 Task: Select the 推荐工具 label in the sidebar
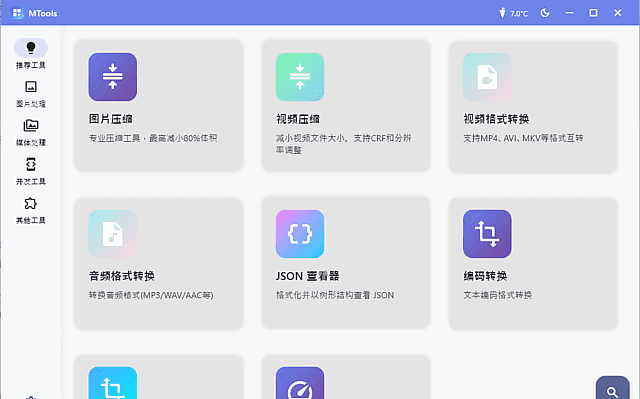[31, 65]
